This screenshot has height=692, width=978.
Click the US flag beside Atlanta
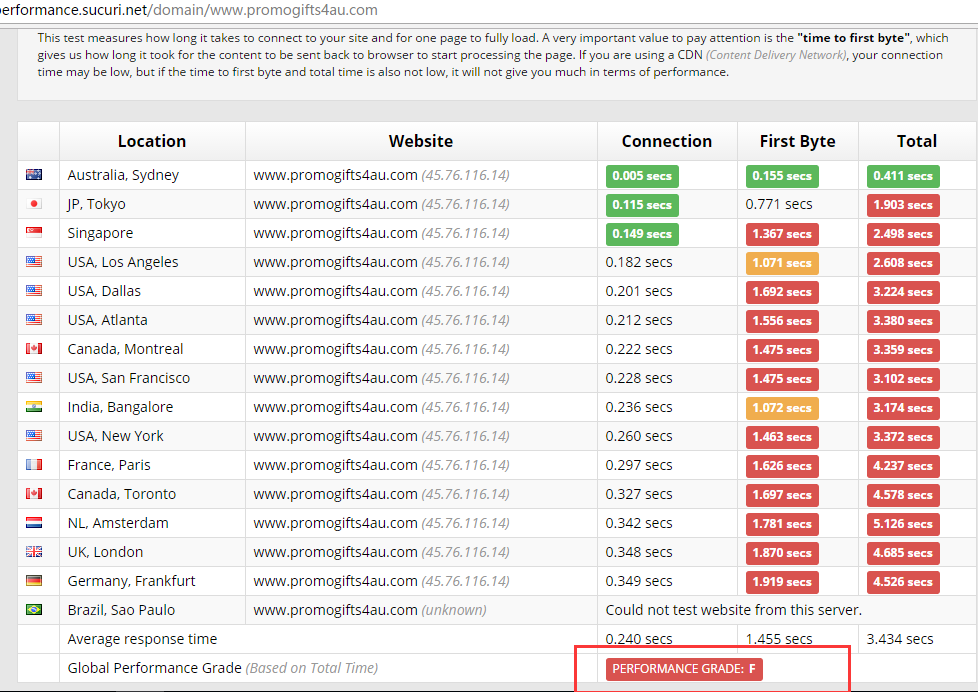tap(34, 319)
